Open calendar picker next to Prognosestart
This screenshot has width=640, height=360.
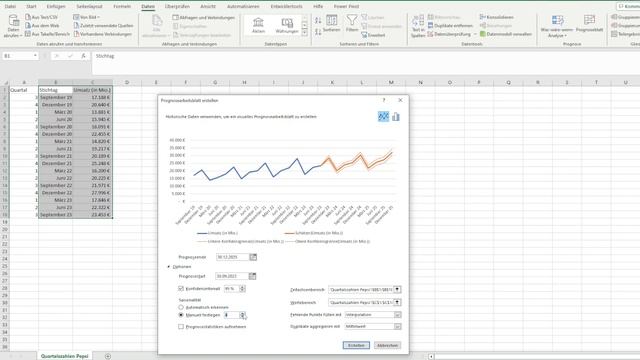252,276
